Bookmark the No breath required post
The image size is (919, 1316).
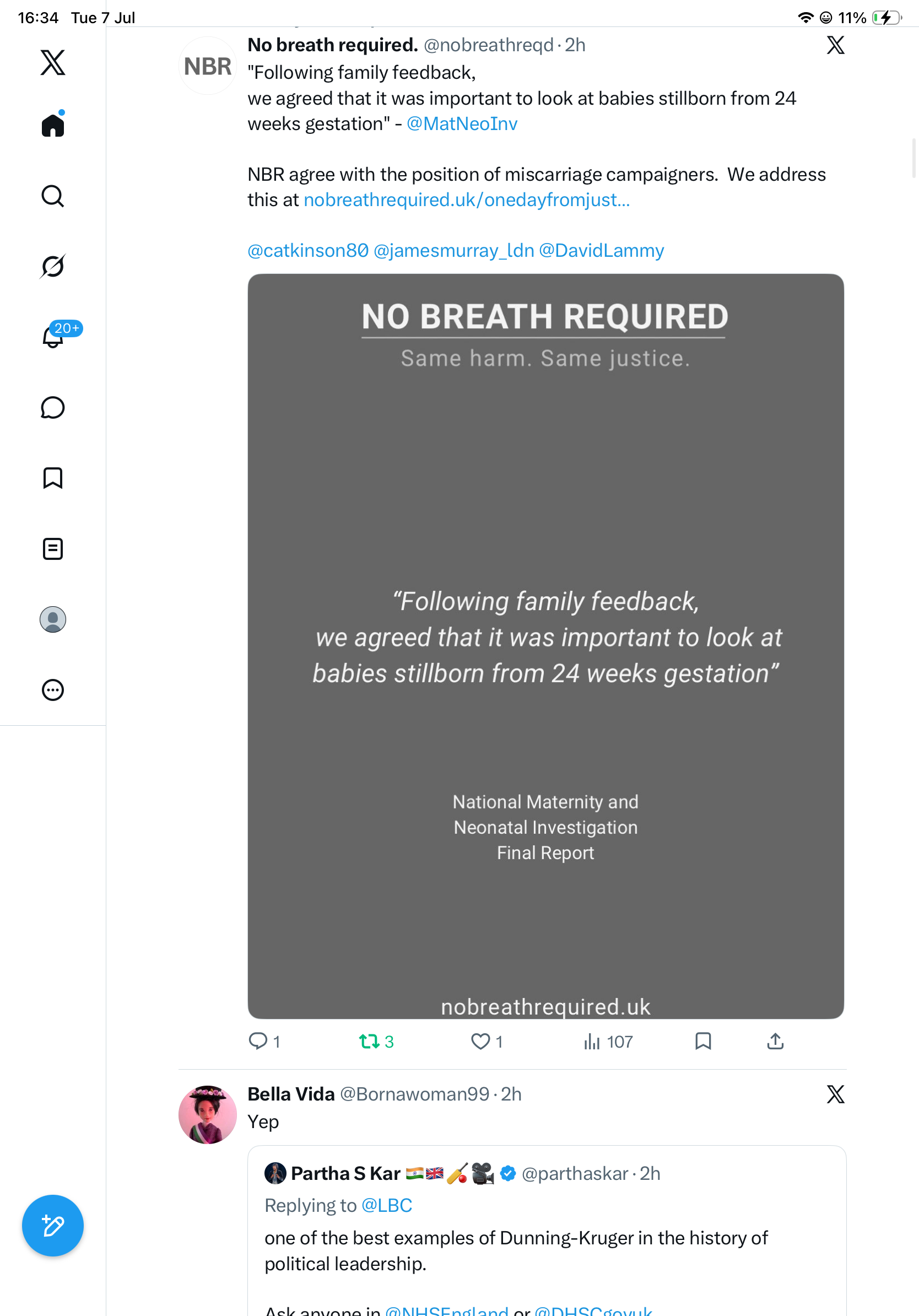pyautogui.click(x=703, y=1041)
